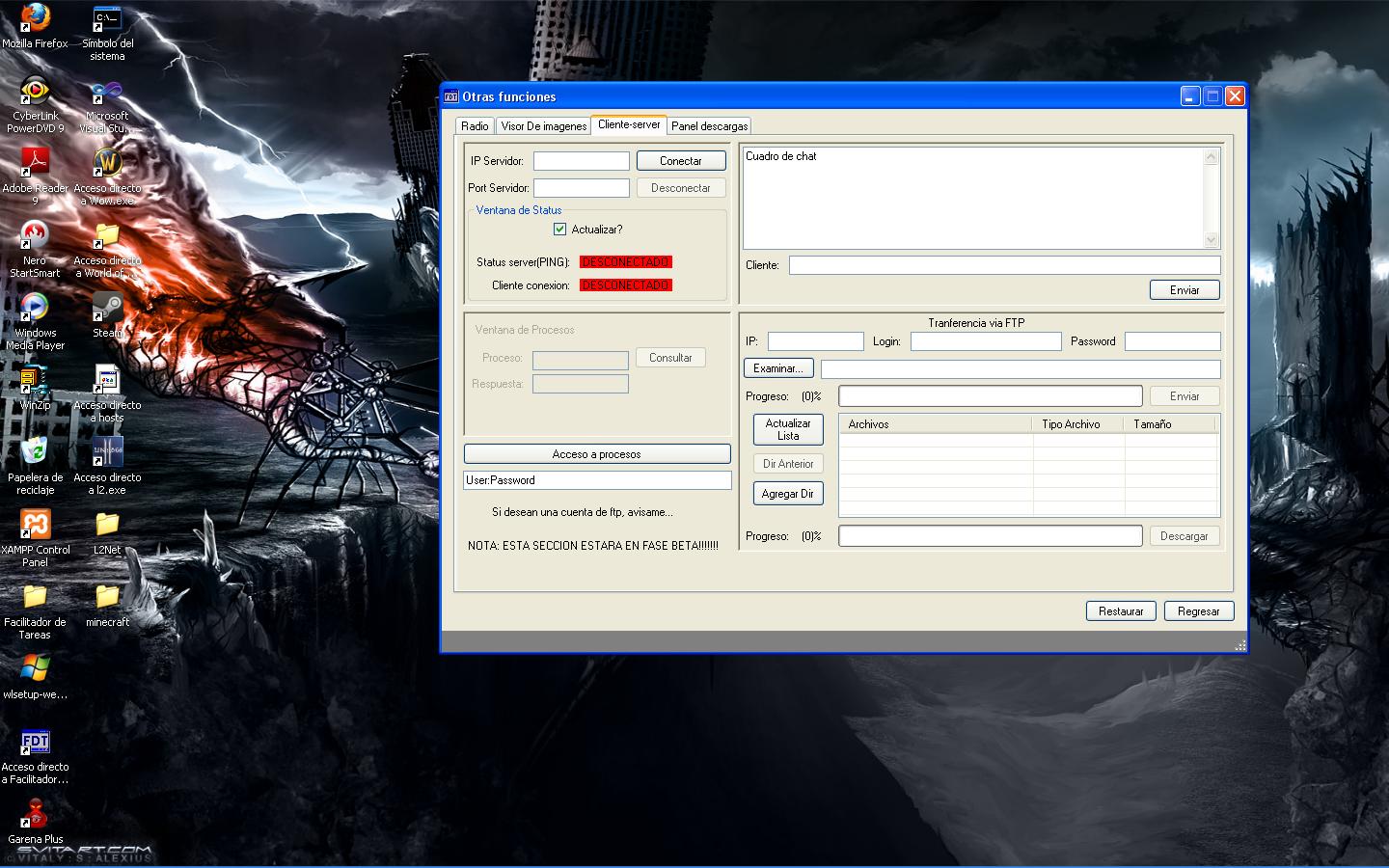The image size is (1389, 868).
Task: Click the FTP upload progress bar
Action: click(991, 396)
